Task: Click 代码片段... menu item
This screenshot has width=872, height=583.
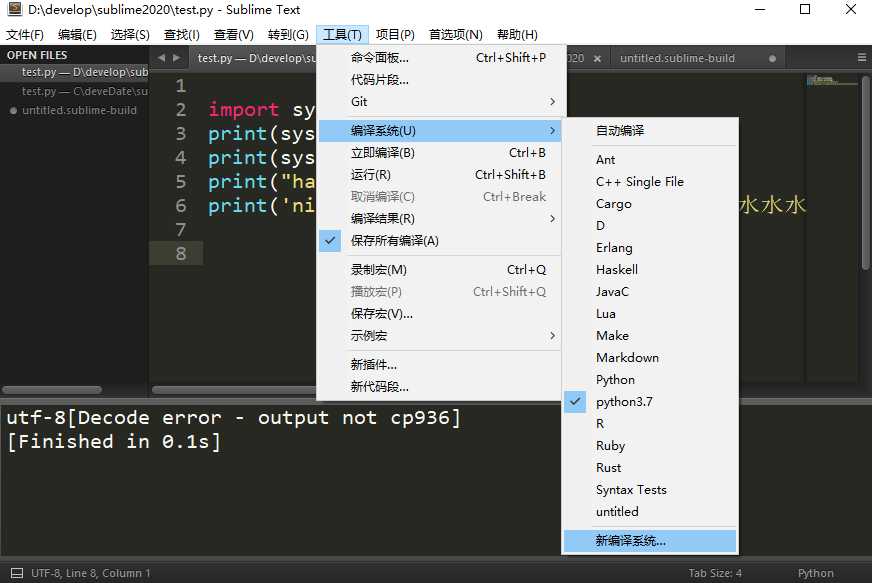Action: pos(438,80)
